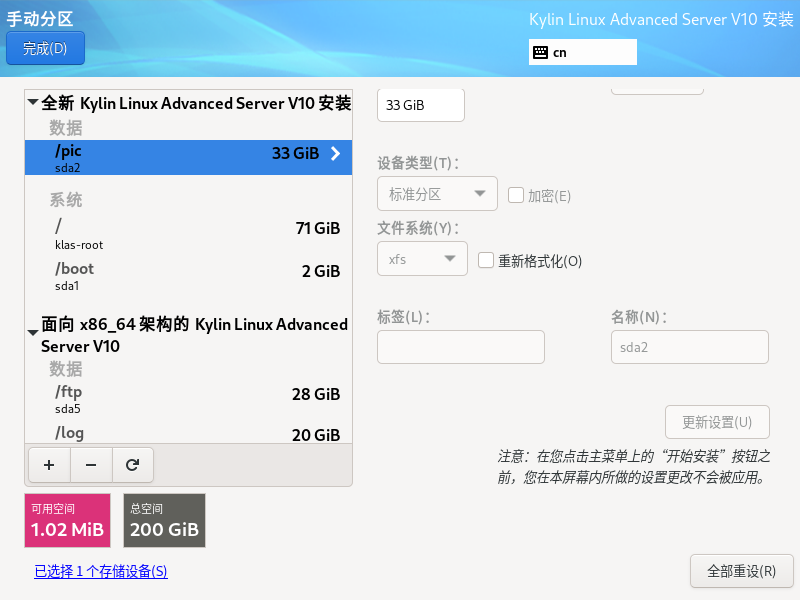Click the 名称(N) field containing sda2
Viewport: 800px width, 600px height.
[690, 347]
